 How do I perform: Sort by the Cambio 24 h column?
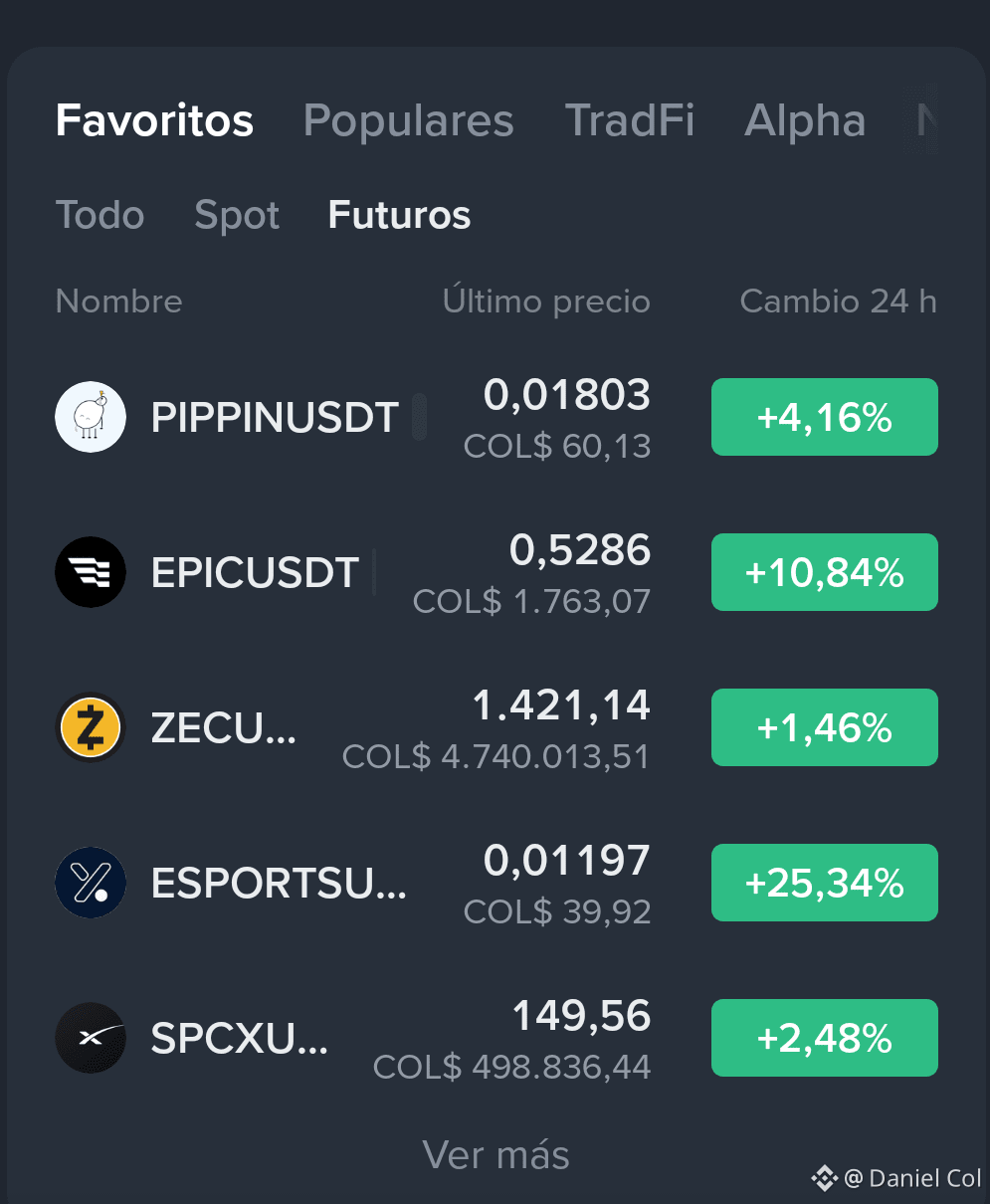(x=838, y=301)
